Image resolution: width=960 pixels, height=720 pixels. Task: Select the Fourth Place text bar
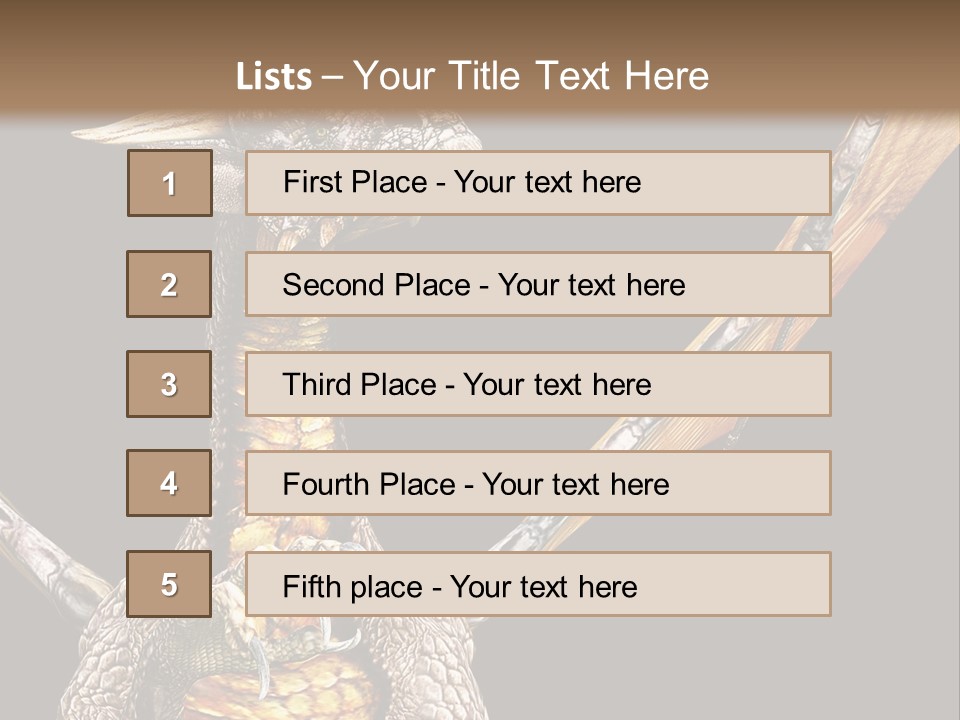coord(538,483)
